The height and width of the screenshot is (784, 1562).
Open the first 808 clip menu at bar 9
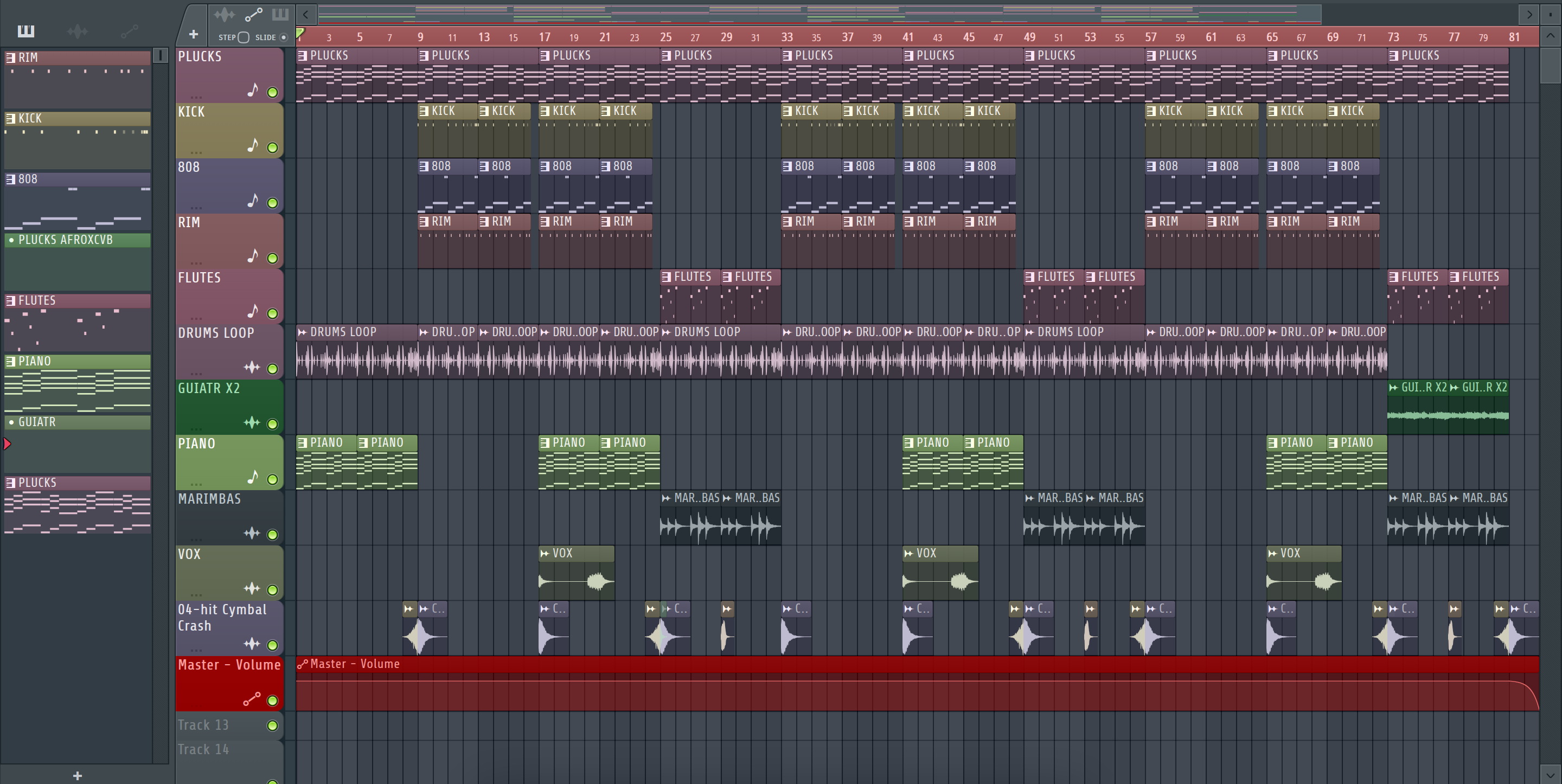tap(423, 166)
